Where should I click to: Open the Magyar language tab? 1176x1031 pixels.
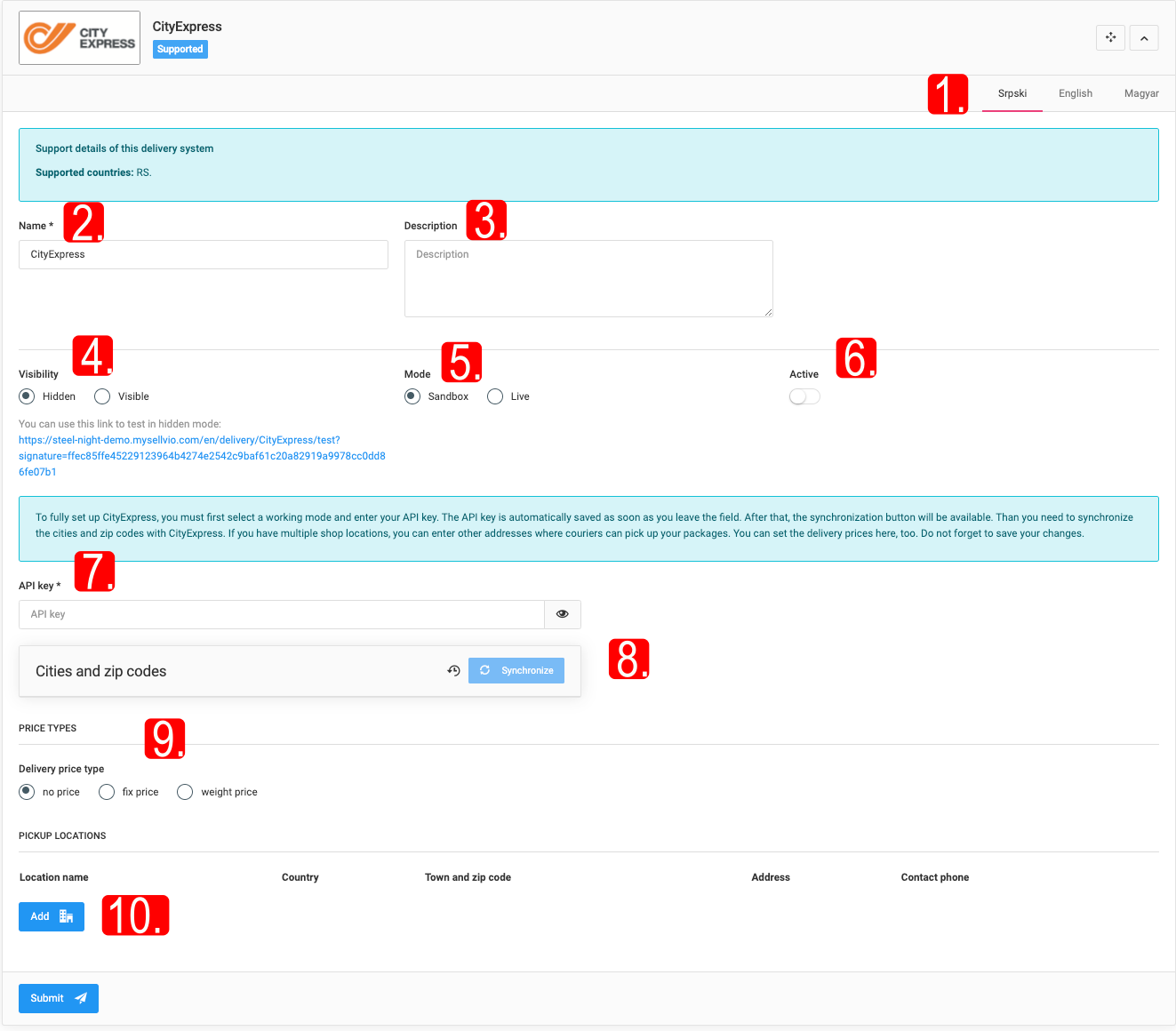1140,93
